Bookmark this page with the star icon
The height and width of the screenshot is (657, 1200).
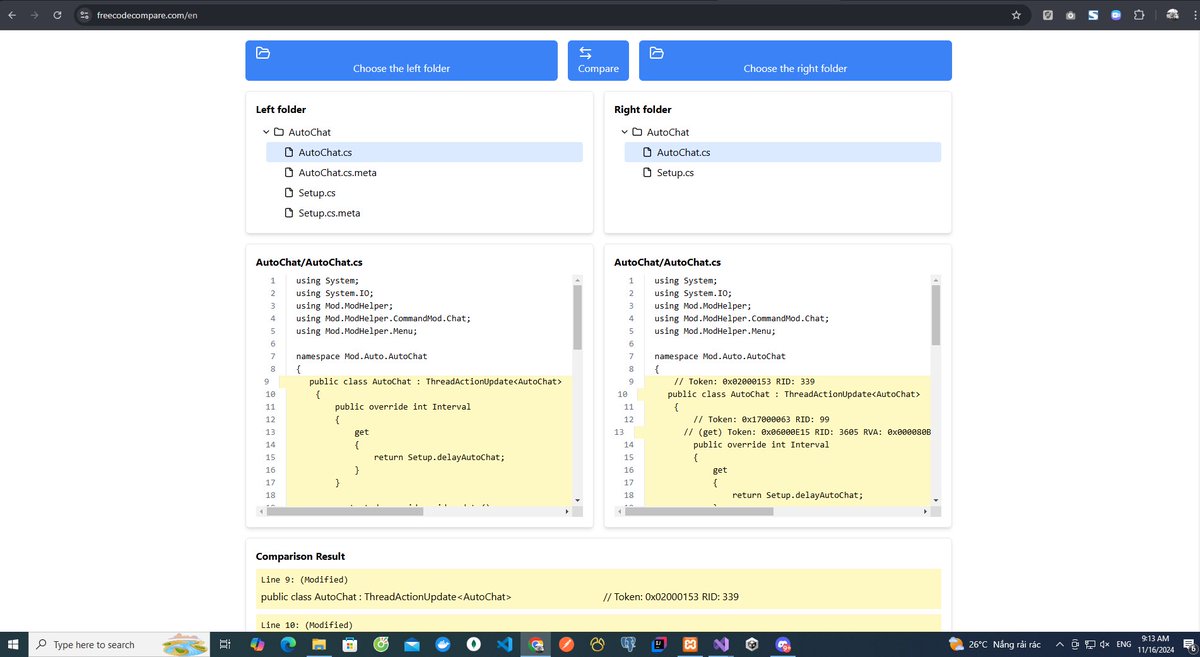click(x=1016, y=16)
